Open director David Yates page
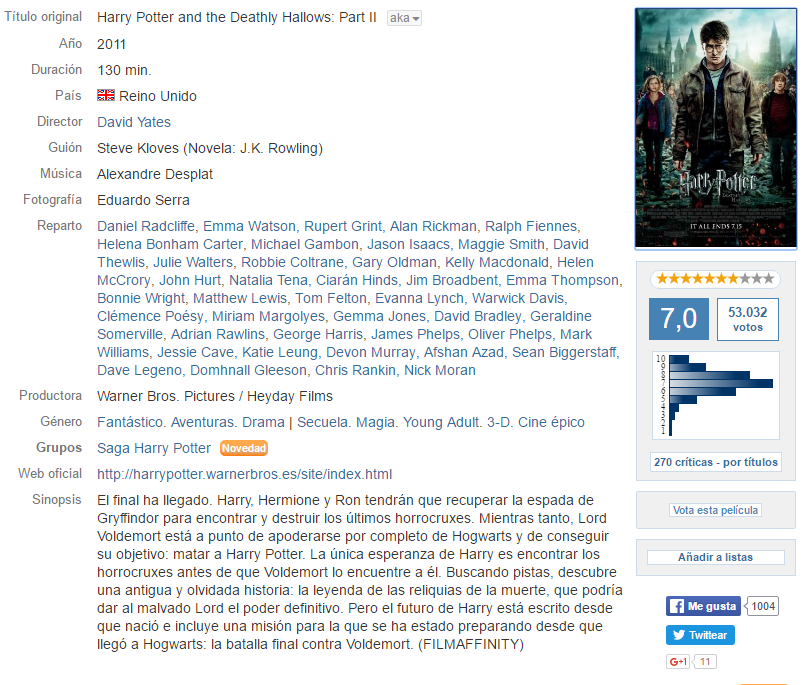The height and width of the screenshot is (685, 802). click(x=134, y=122)
